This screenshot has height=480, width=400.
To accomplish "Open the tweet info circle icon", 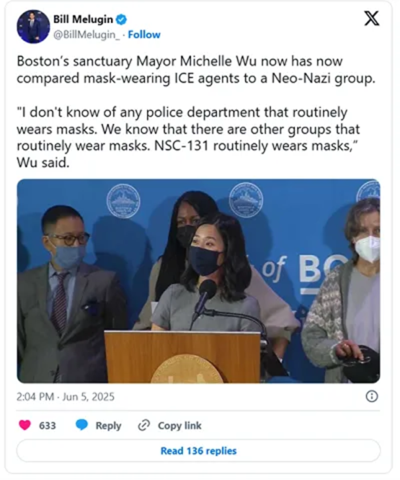I will 372,396.
